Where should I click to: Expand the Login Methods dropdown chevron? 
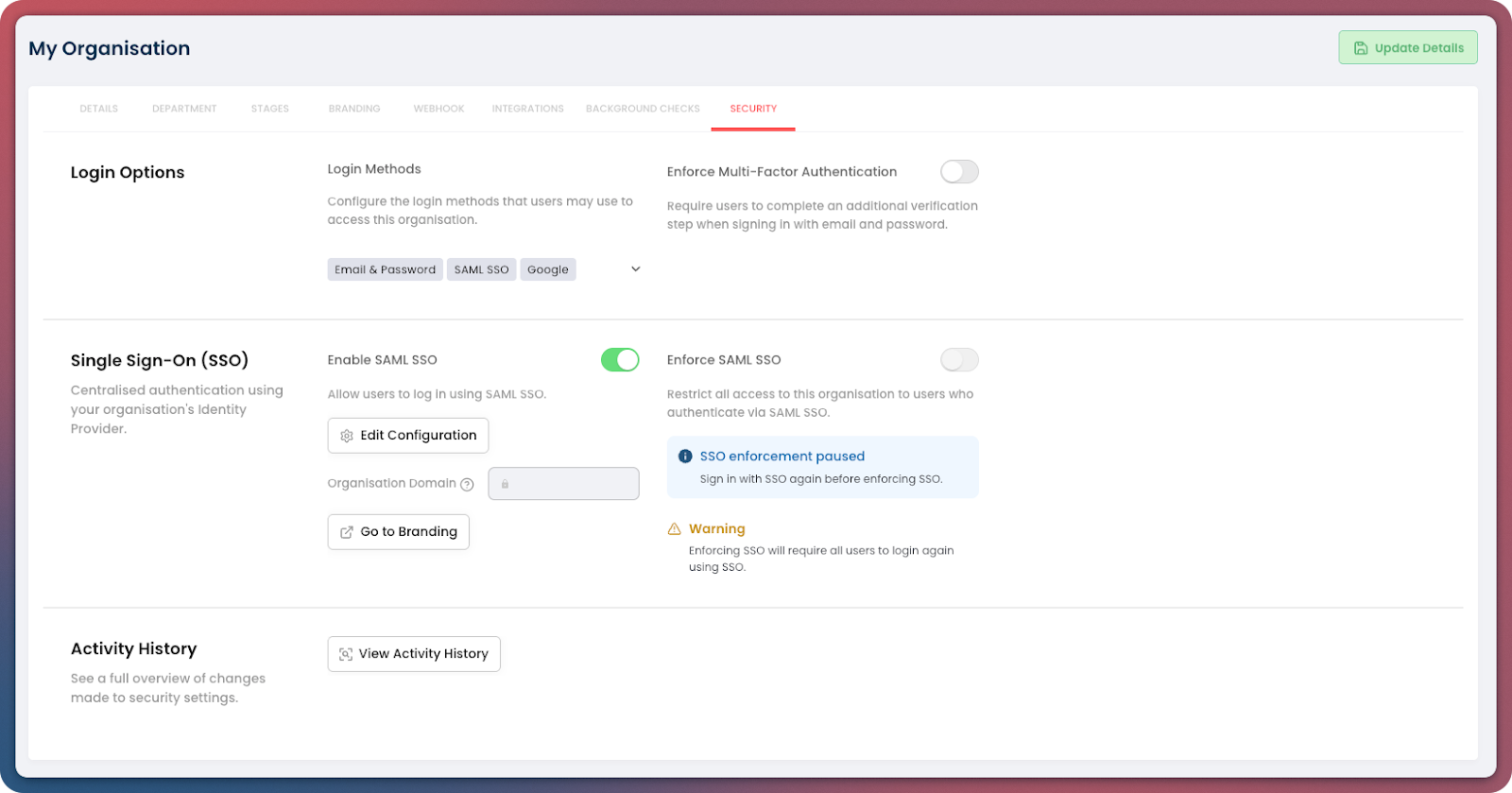coord(636,269)
